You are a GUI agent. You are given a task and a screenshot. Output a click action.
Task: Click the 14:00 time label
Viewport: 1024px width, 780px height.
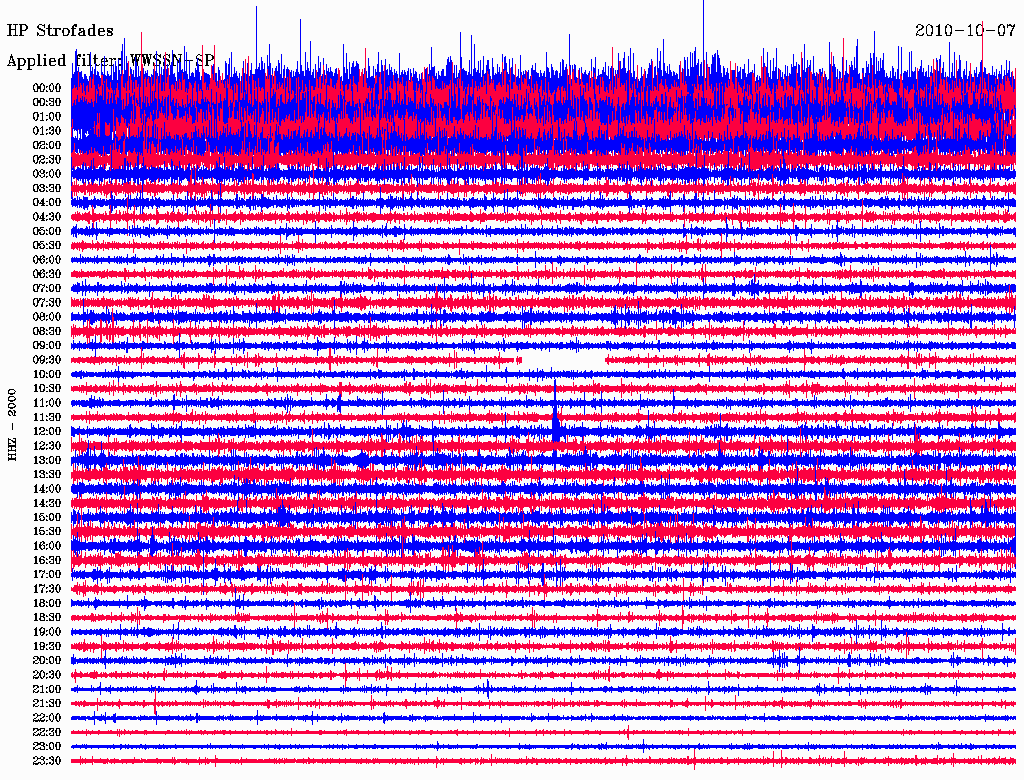click(47, 489)
